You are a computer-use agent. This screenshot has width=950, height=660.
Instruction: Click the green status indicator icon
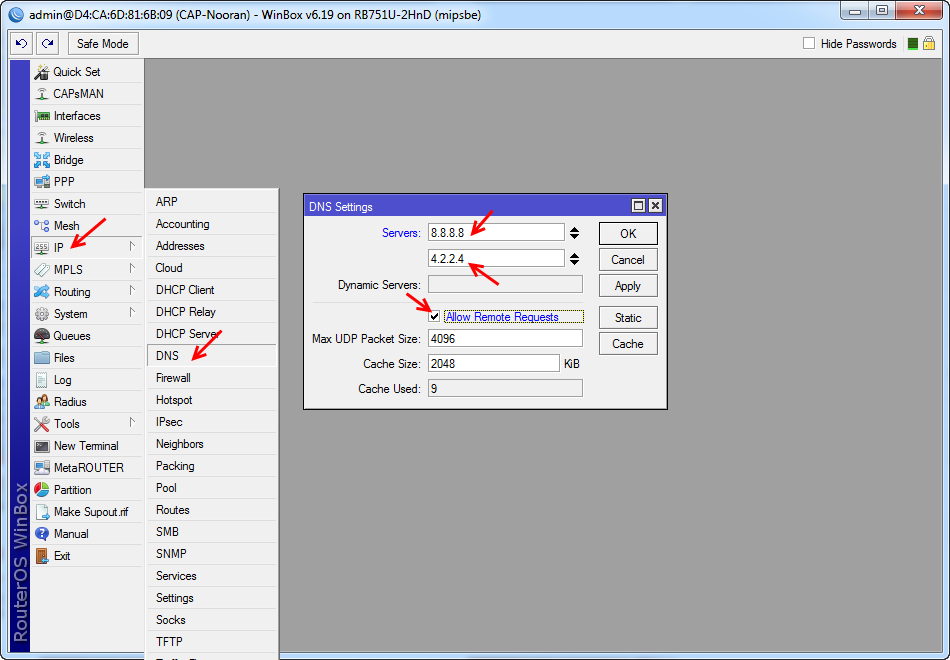coord(912,44)
